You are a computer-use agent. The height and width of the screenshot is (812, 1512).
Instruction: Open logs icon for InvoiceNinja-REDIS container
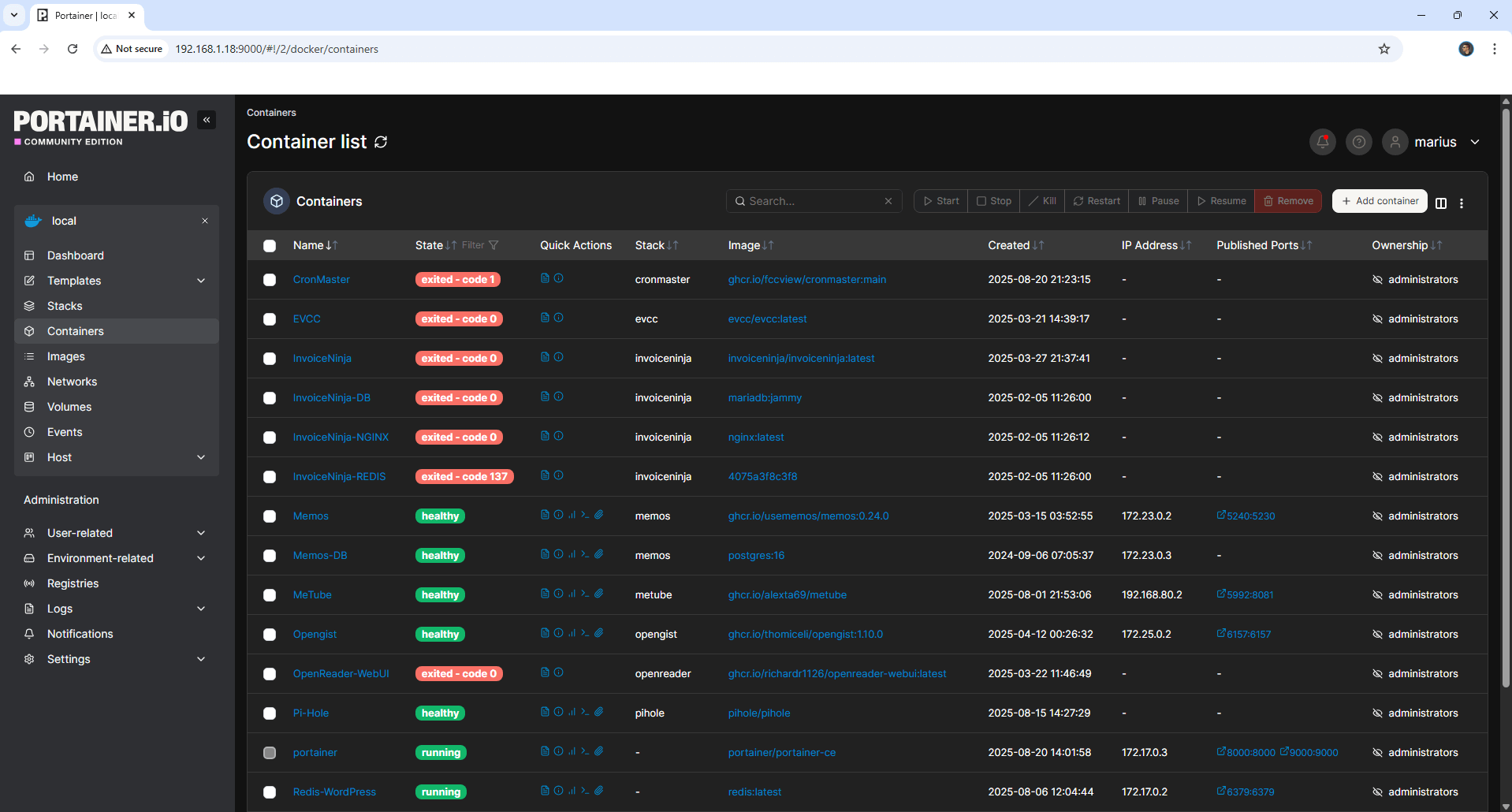click(x=545, y=475)
